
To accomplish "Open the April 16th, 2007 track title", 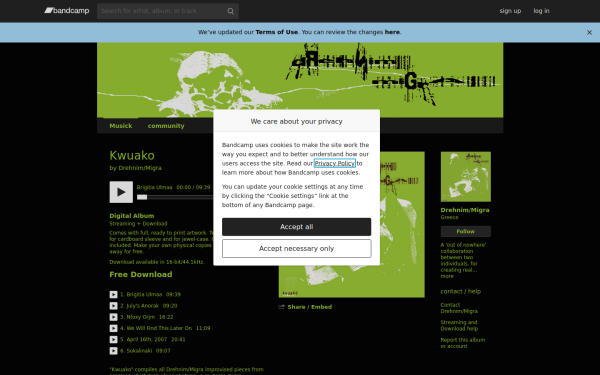I will tap(147, 339).
